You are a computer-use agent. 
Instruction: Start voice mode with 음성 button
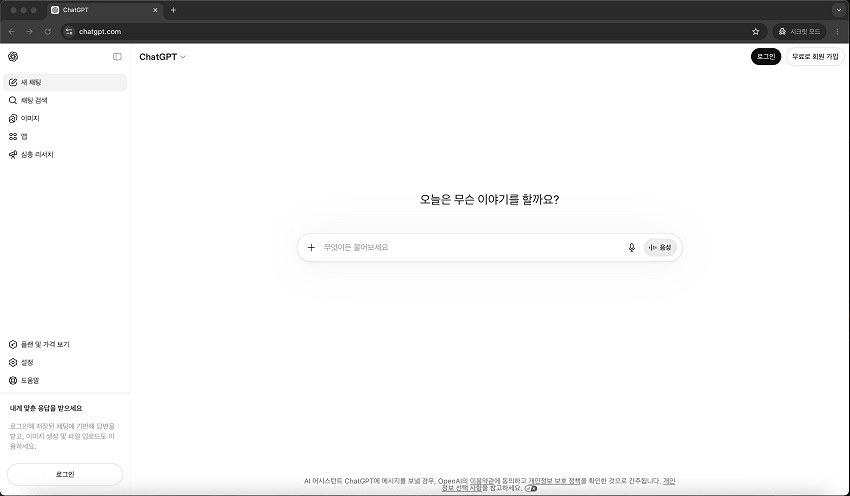pyautogui.click(x=660, y=247)
